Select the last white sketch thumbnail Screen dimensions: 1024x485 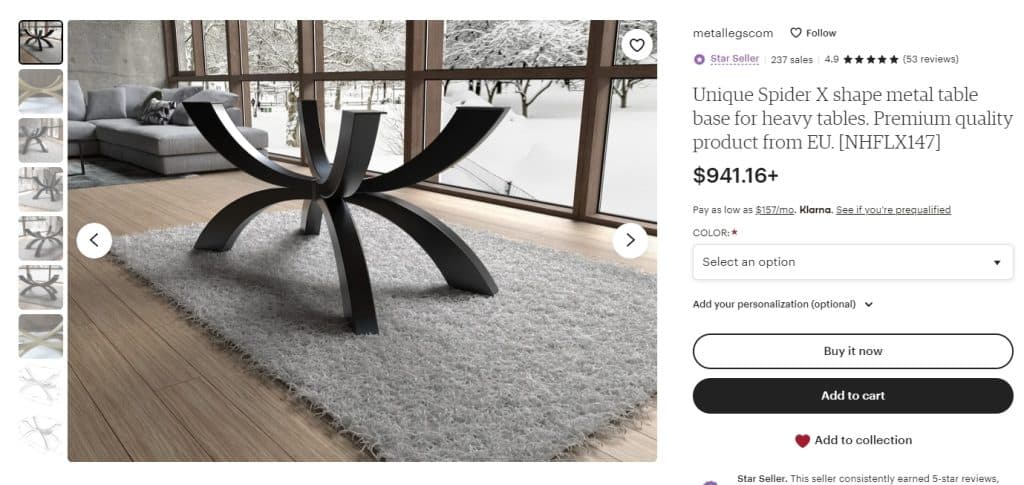(x=40, y=434)
